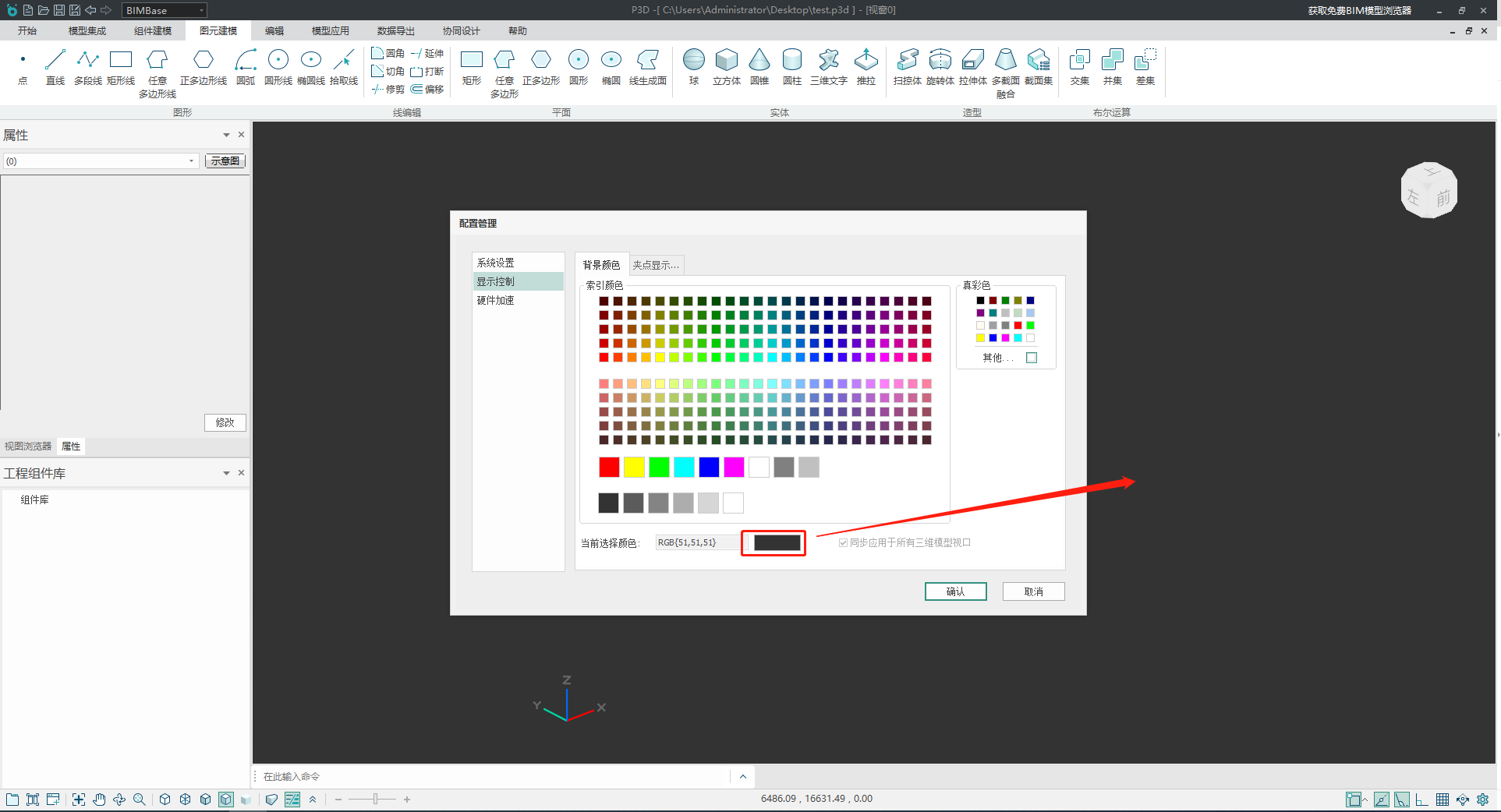This screenshot has width=1501, height=812.
Task: Switch to the 夹点显示 tab
Action: pyautogui.click(x=655, y=266)
